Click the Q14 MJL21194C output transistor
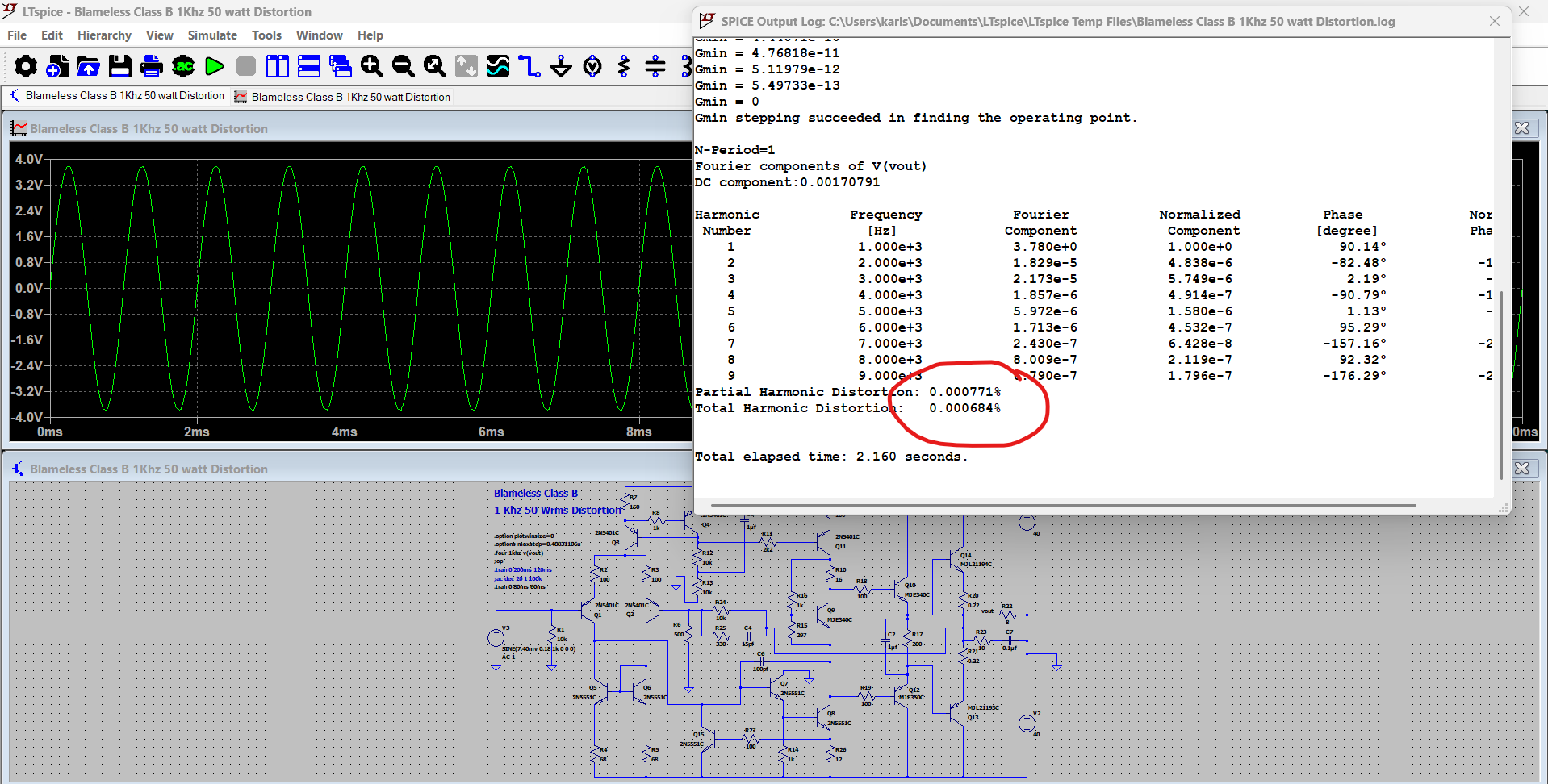Image resolution: width=1548 pixels, height=784 pixels. pos(959,561)
